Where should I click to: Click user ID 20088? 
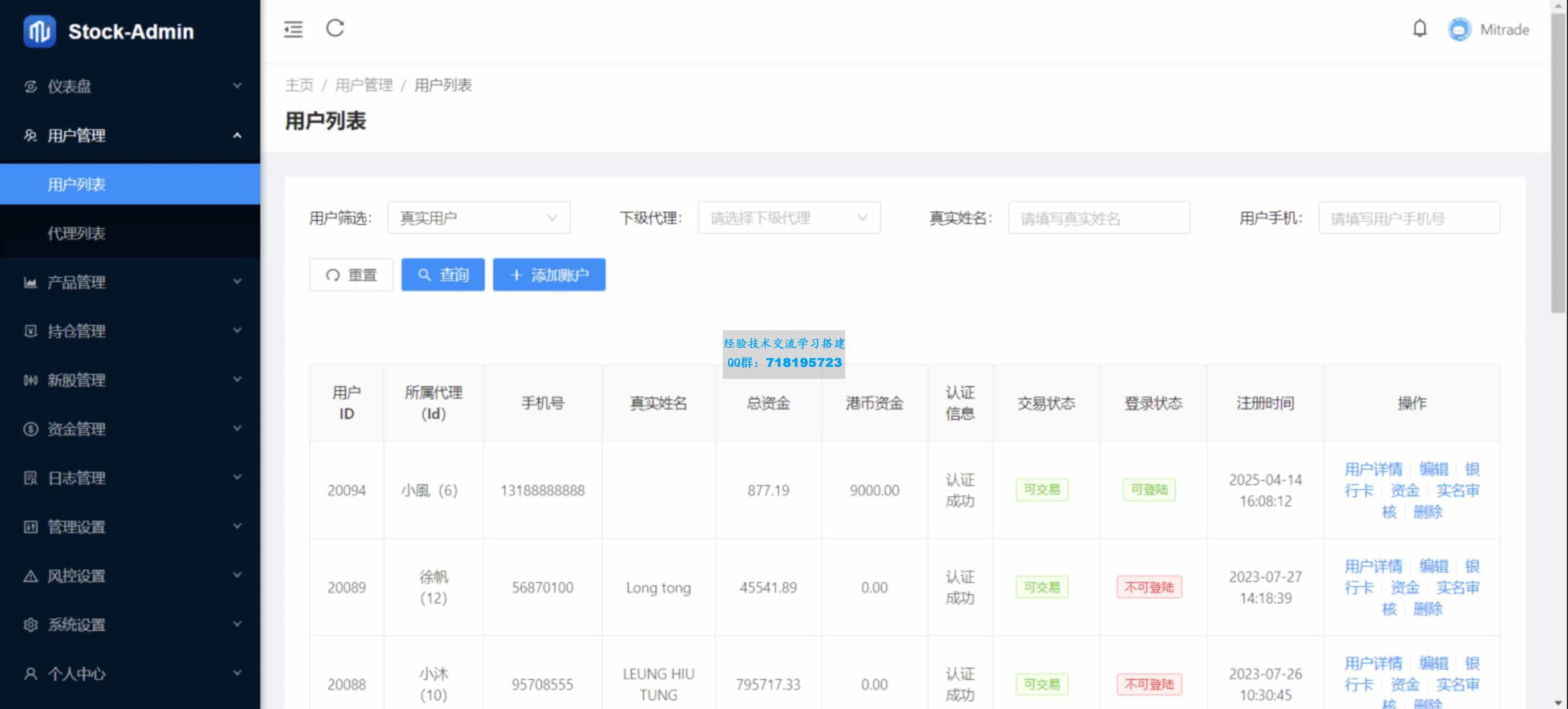pyautogui.click(x=347, y=685)
